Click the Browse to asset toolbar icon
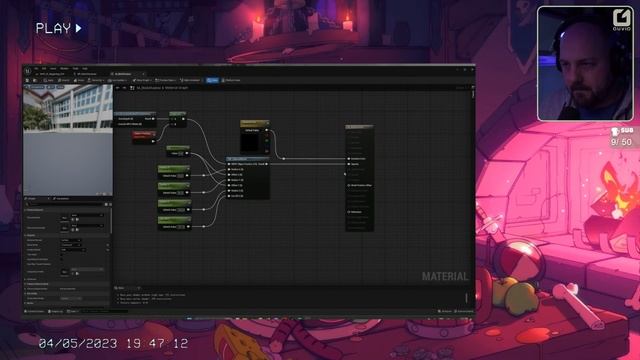640x360 pixels. (35, 80)
